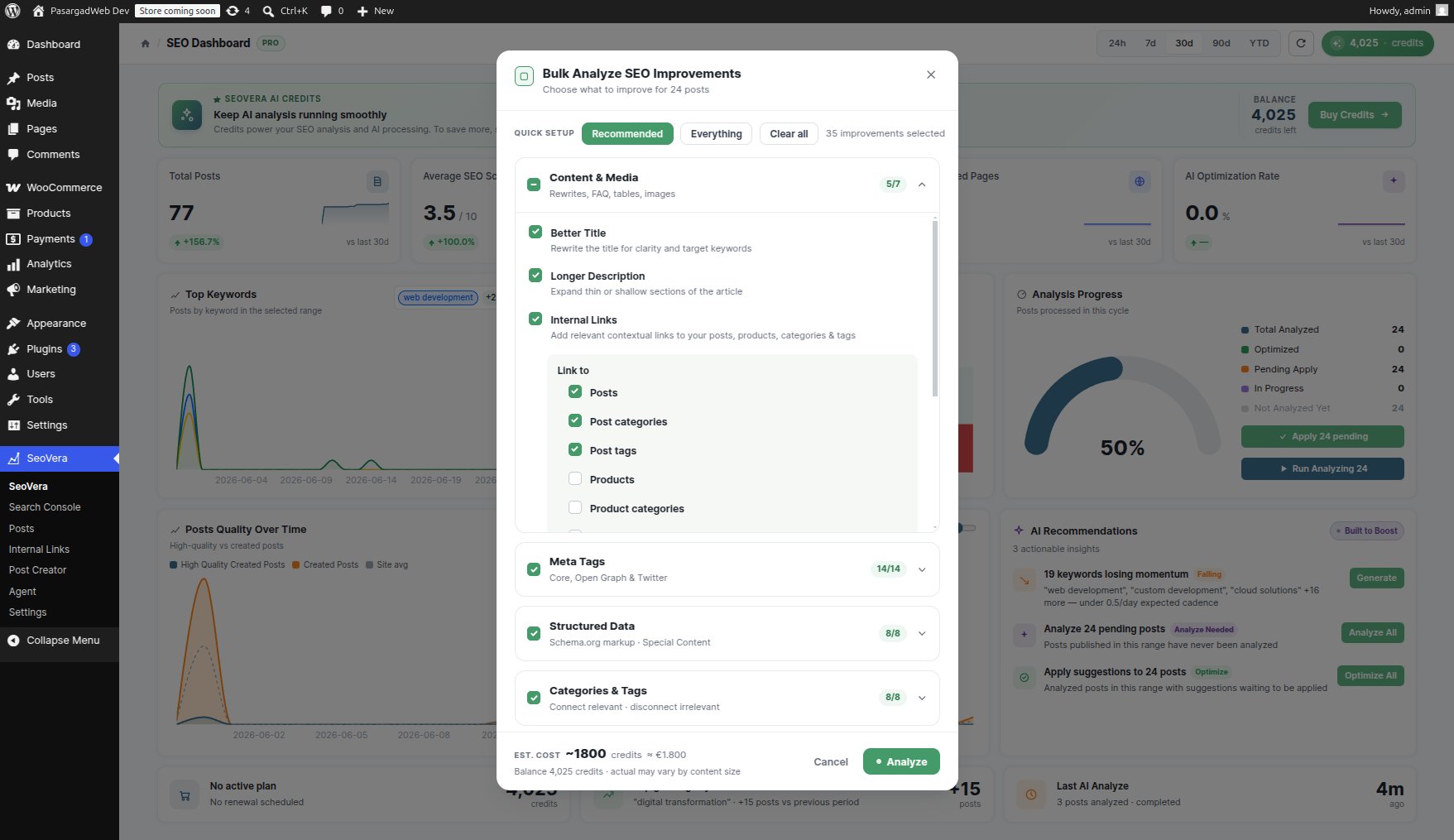This screenshot has width=1454, height=840.
Task: Check the Products link checkbox
Action: [575, 478]
